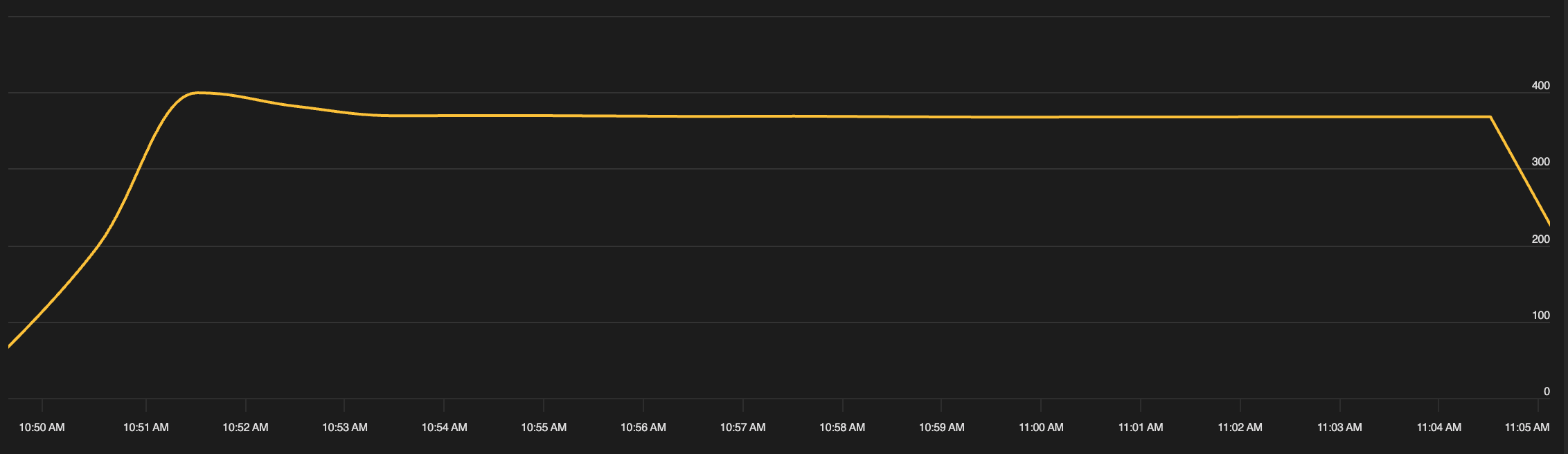Screen dimensions: 1568x454
Task: Click the 400 y-axis value
Action: tap(1541, 86)
